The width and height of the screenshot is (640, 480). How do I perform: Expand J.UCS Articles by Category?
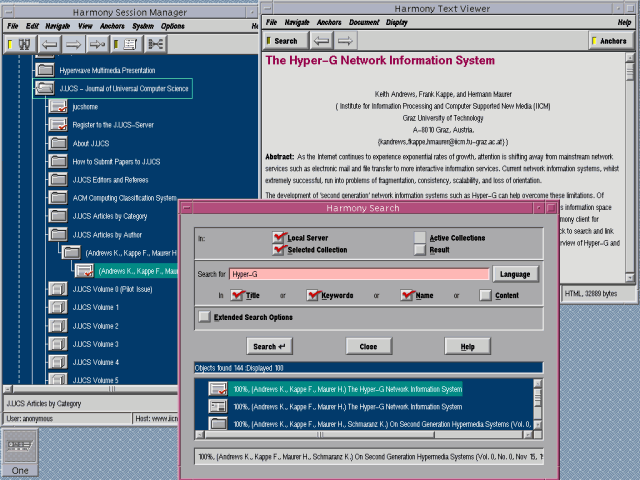tap(58, 216)
